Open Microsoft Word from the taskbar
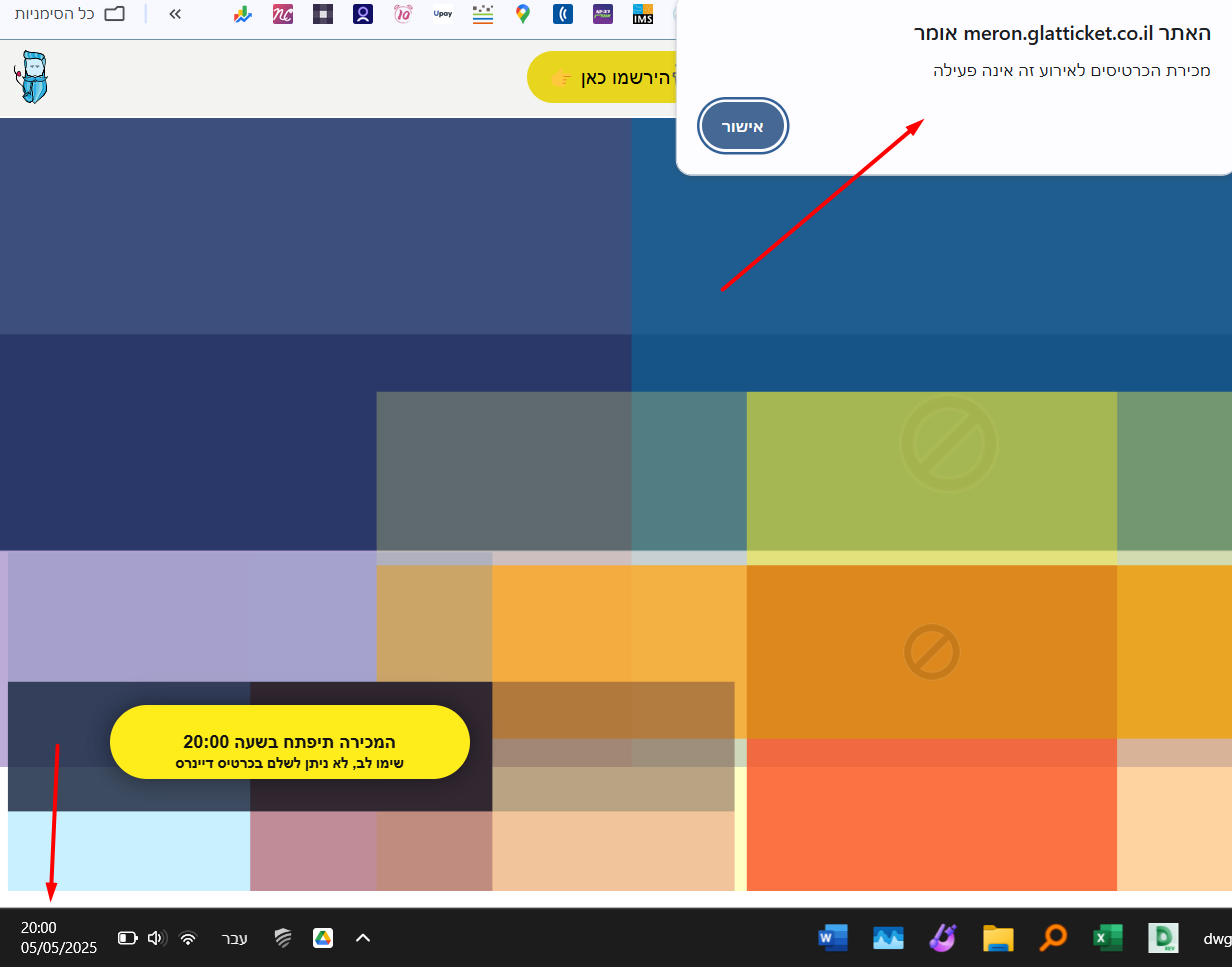Viewport: 1232px width, 967px height. click(x=832, y=938)
